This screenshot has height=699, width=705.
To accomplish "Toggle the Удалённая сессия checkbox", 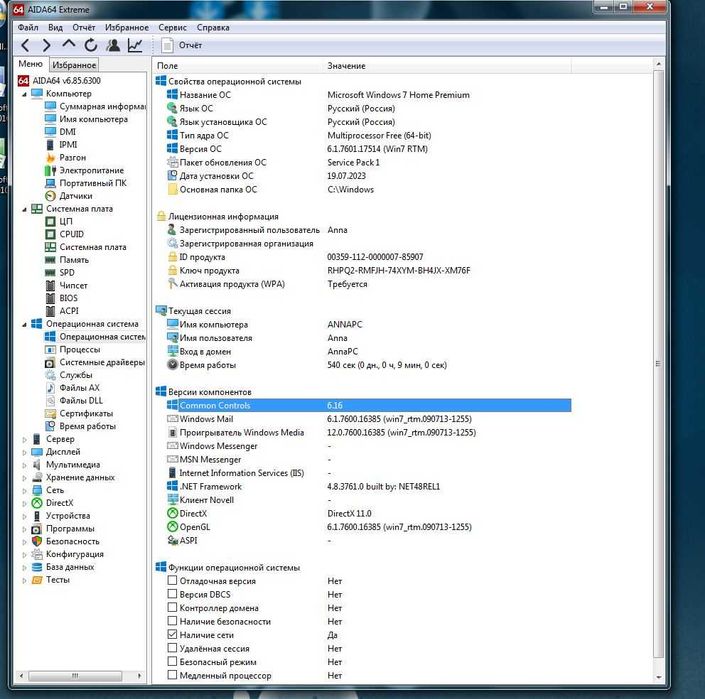I will pos(172,648).
